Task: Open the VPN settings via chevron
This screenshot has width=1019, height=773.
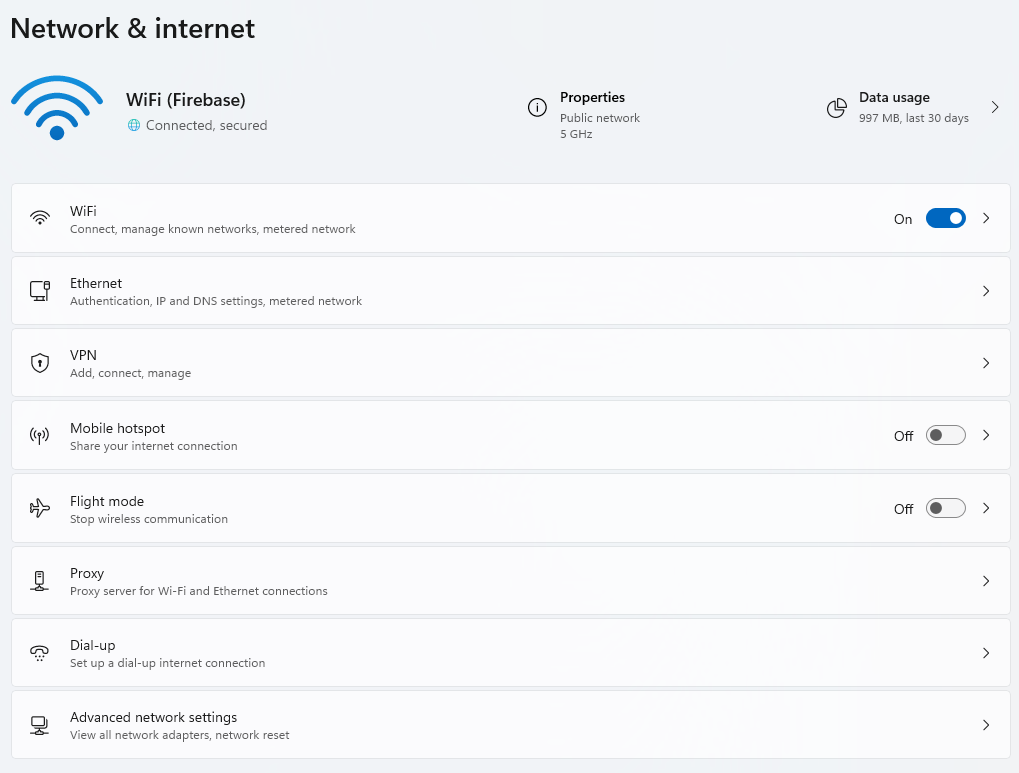Action: click(x=986, y=362)
